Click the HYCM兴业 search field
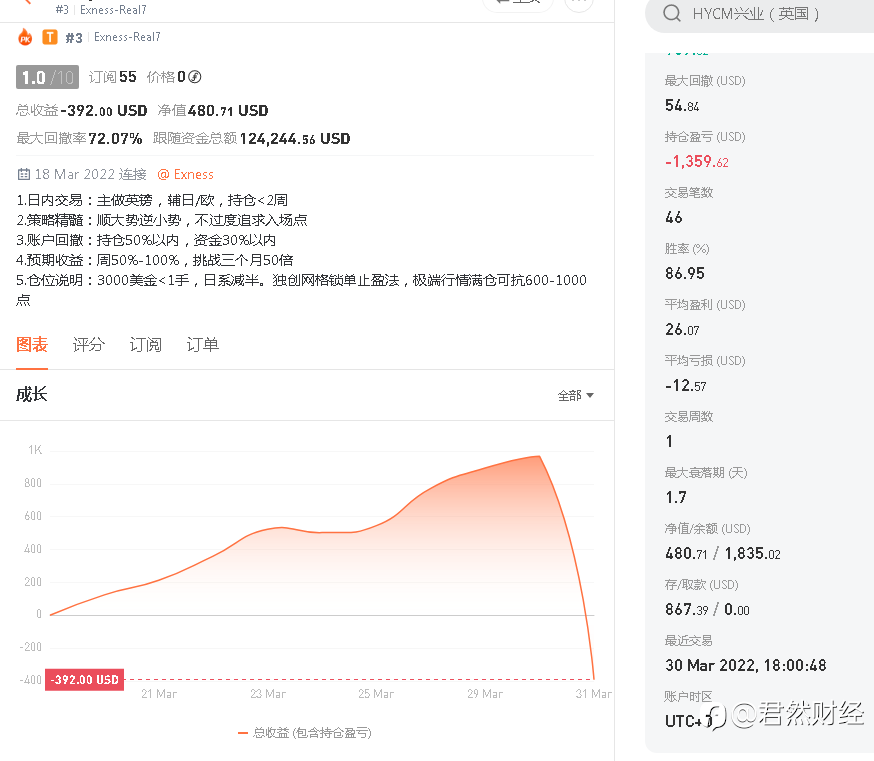This screenshot has height=761, width=874. (759, 13)
